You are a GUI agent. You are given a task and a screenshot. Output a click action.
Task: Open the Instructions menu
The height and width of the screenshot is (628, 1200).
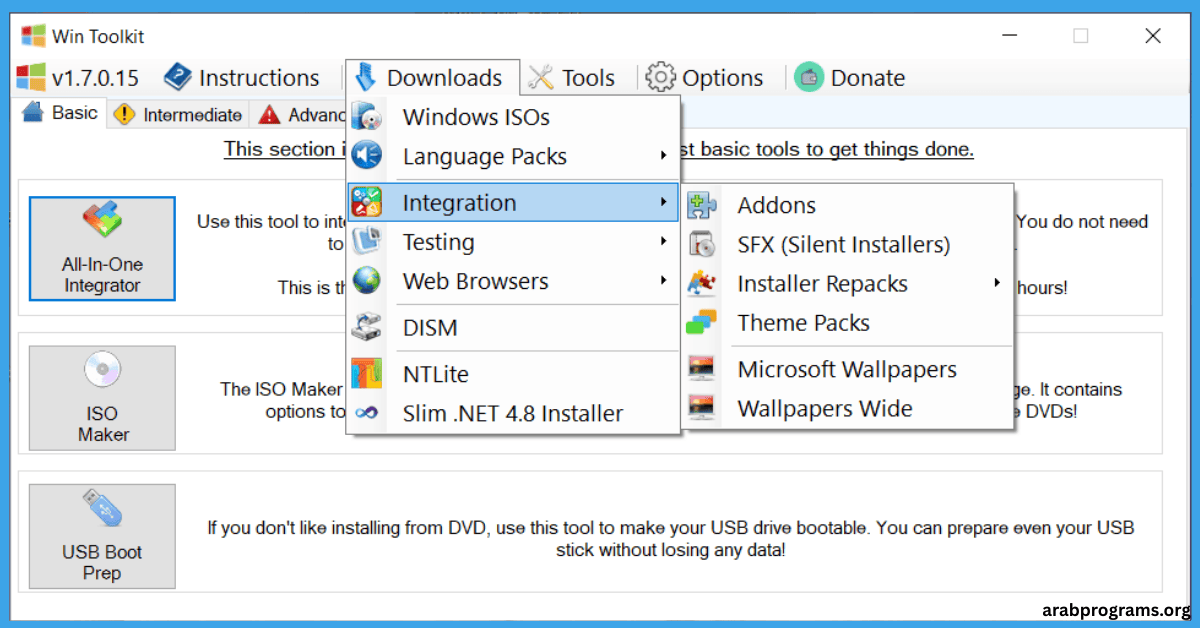pyautogui.click(x=241, y=77)
